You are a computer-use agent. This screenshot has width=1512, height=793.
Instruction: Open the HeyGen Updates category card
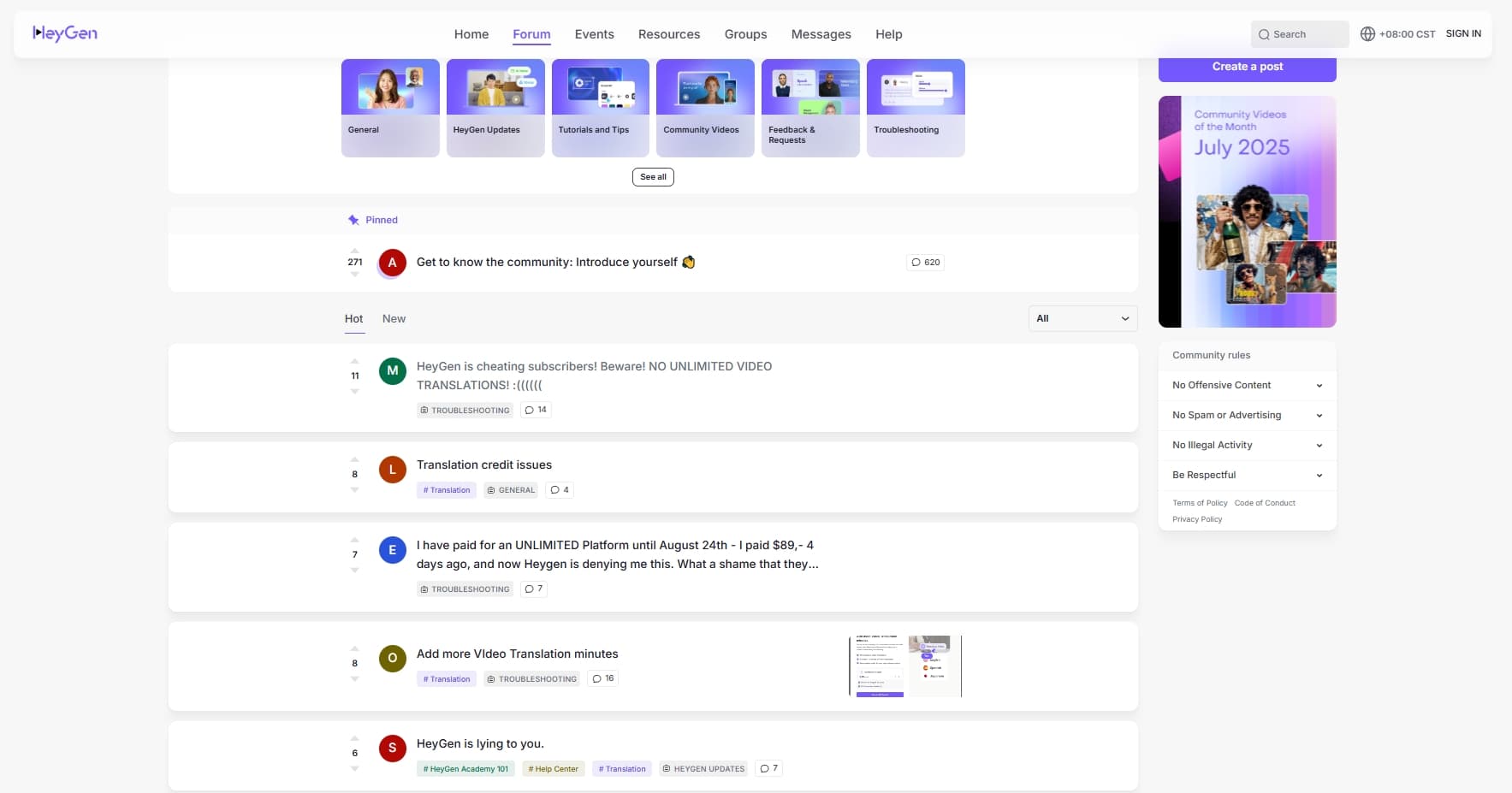click(x=495, y=108)
